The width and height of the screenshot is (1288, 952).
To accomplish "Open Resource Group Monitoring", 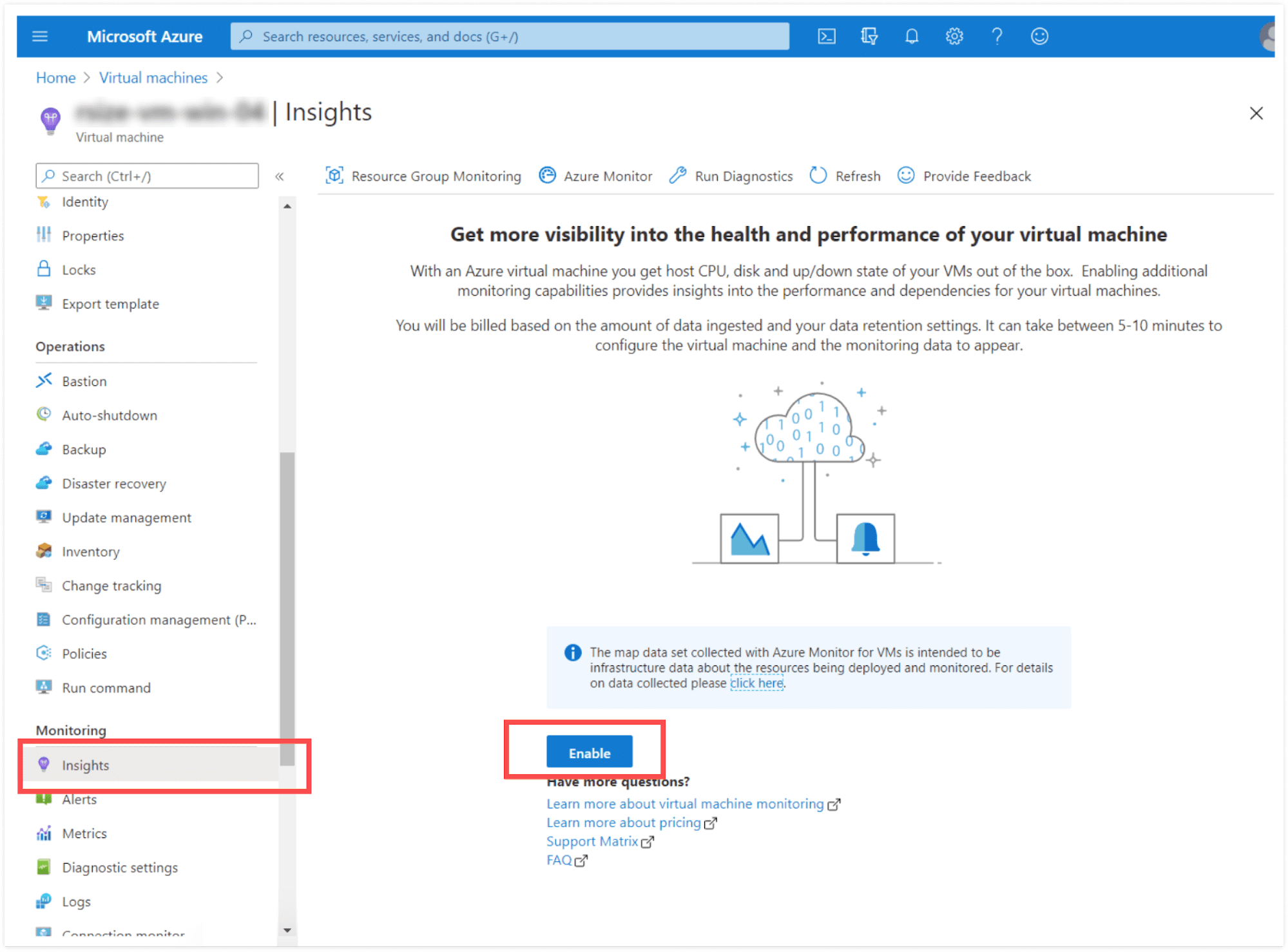I will pyautogui.click(x=423, y=176).
